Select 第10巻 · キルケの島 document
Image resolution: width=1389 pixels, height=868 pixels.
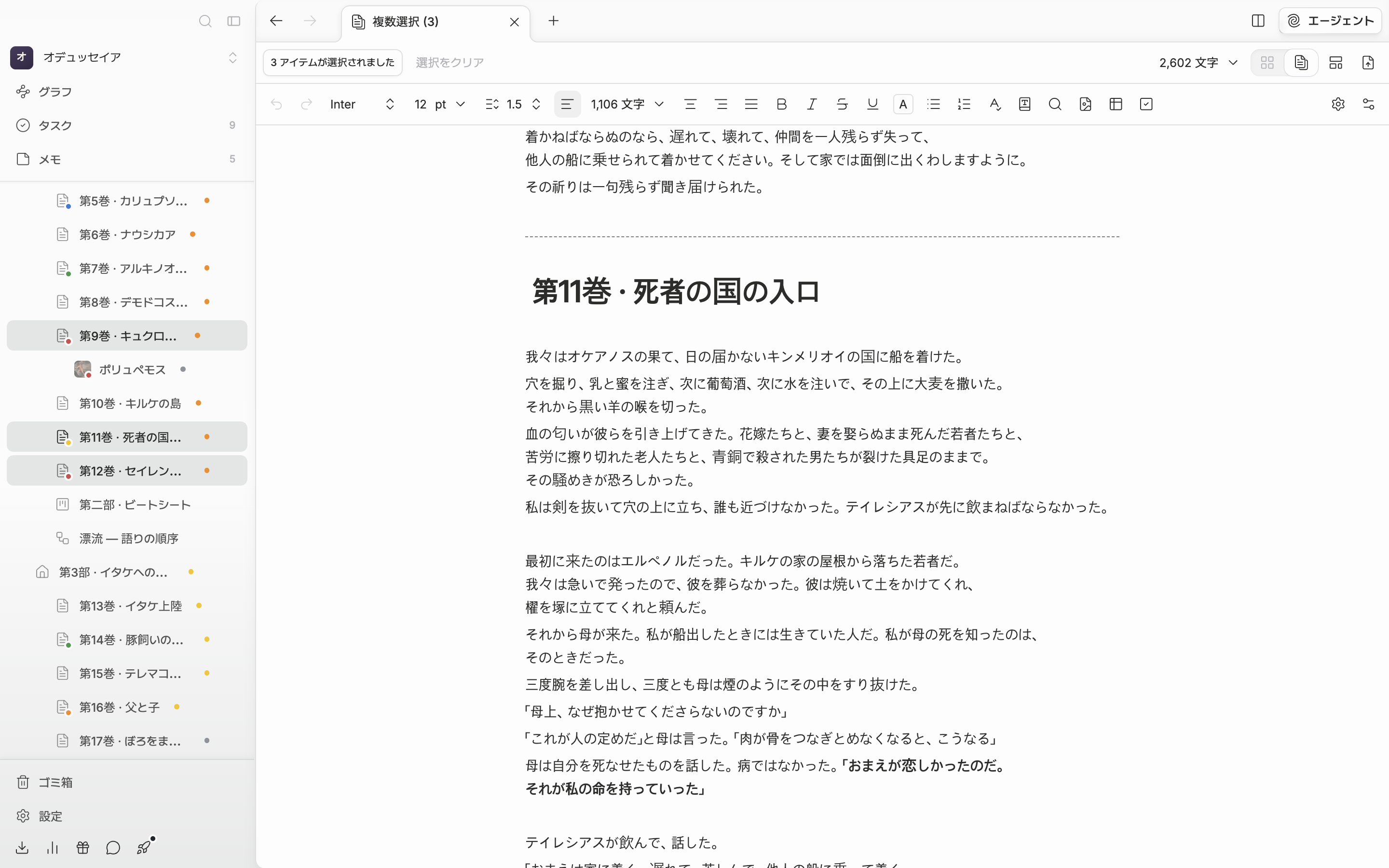pos(127,403)
